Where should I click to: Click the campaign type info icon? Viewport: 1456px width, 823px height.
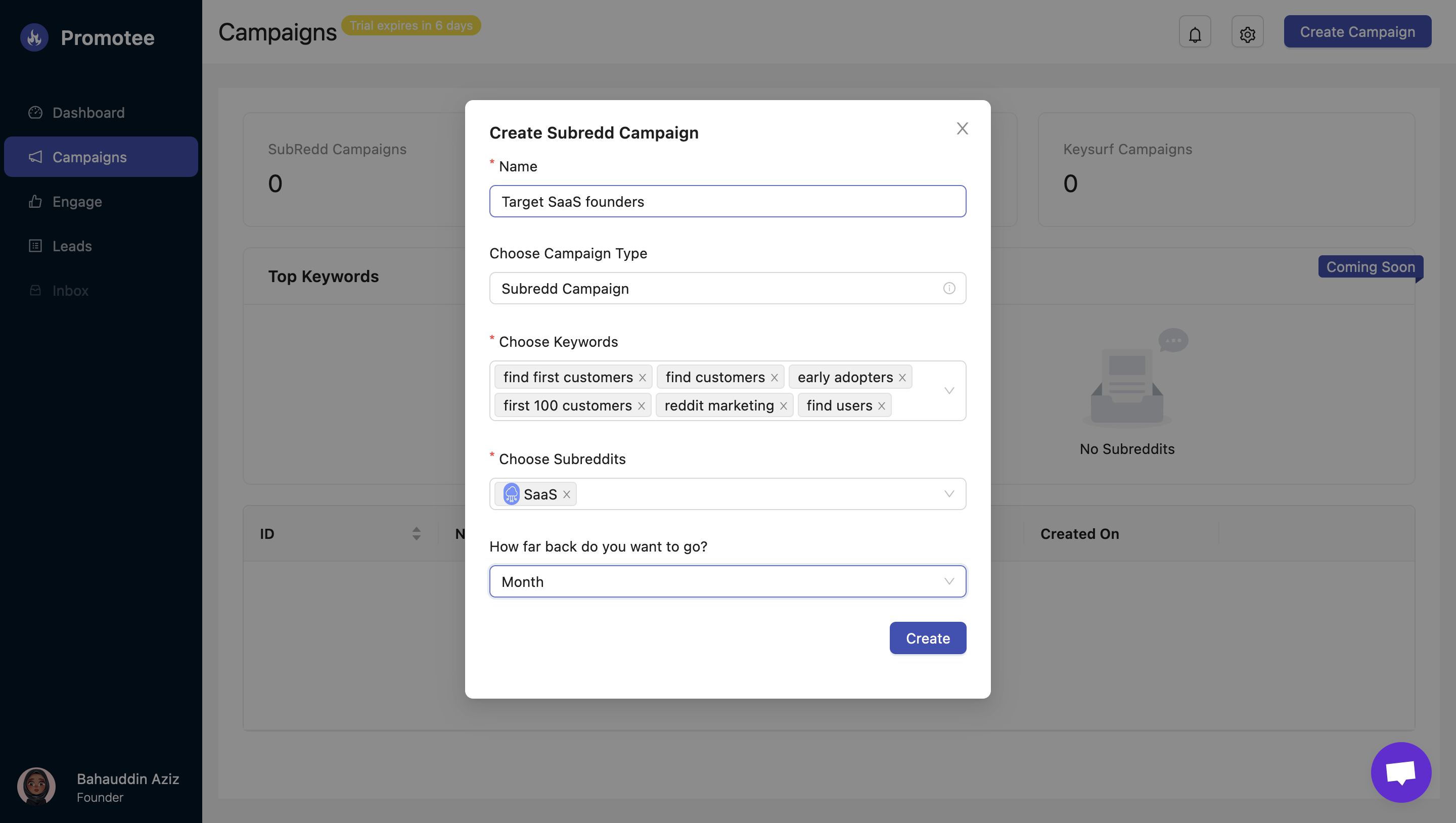pos(949,288)
